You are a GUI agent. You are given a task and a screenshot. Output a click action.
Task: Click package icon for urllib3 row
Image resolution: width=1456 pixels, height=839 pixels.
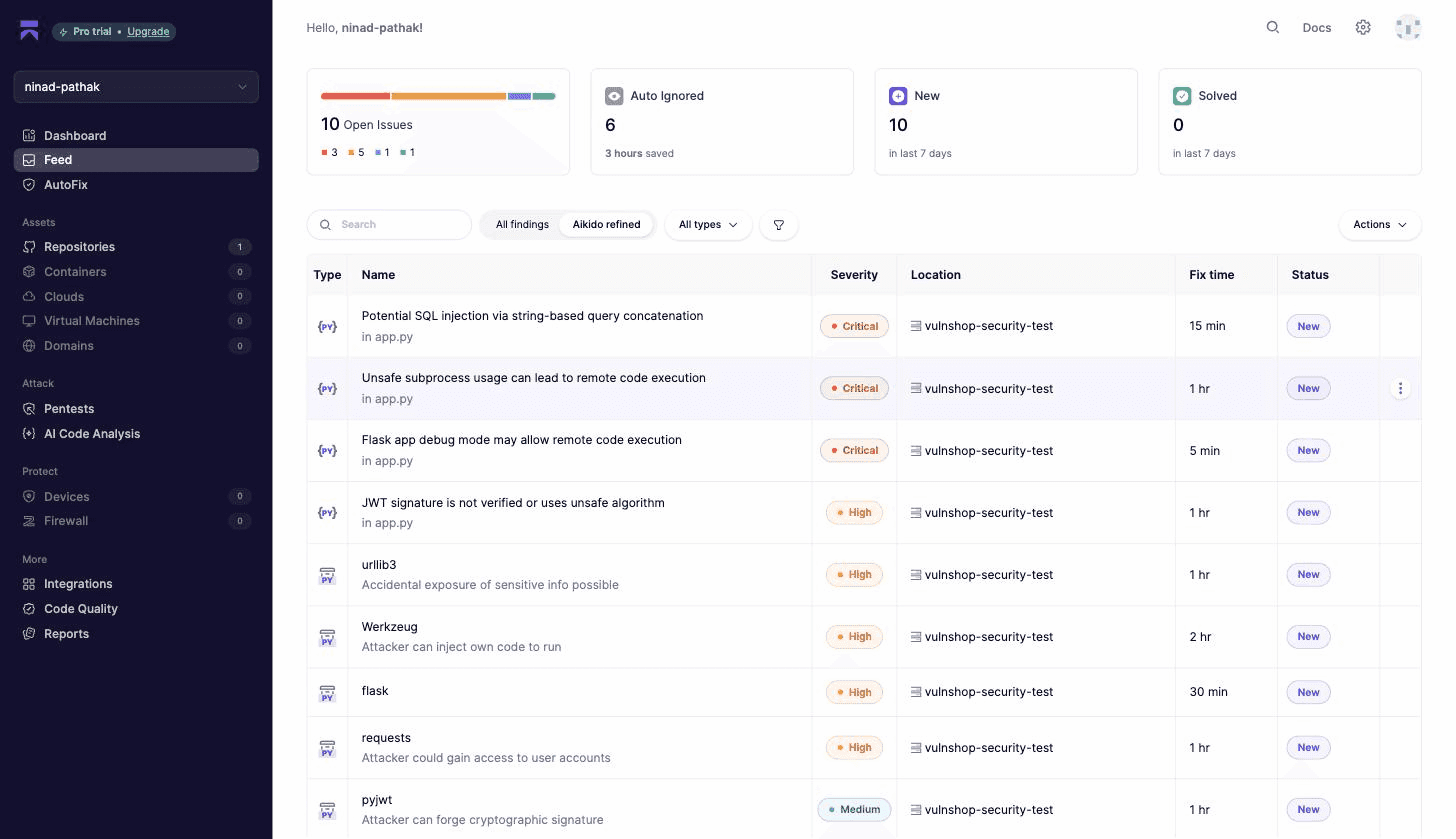click(x=327, y=575)
